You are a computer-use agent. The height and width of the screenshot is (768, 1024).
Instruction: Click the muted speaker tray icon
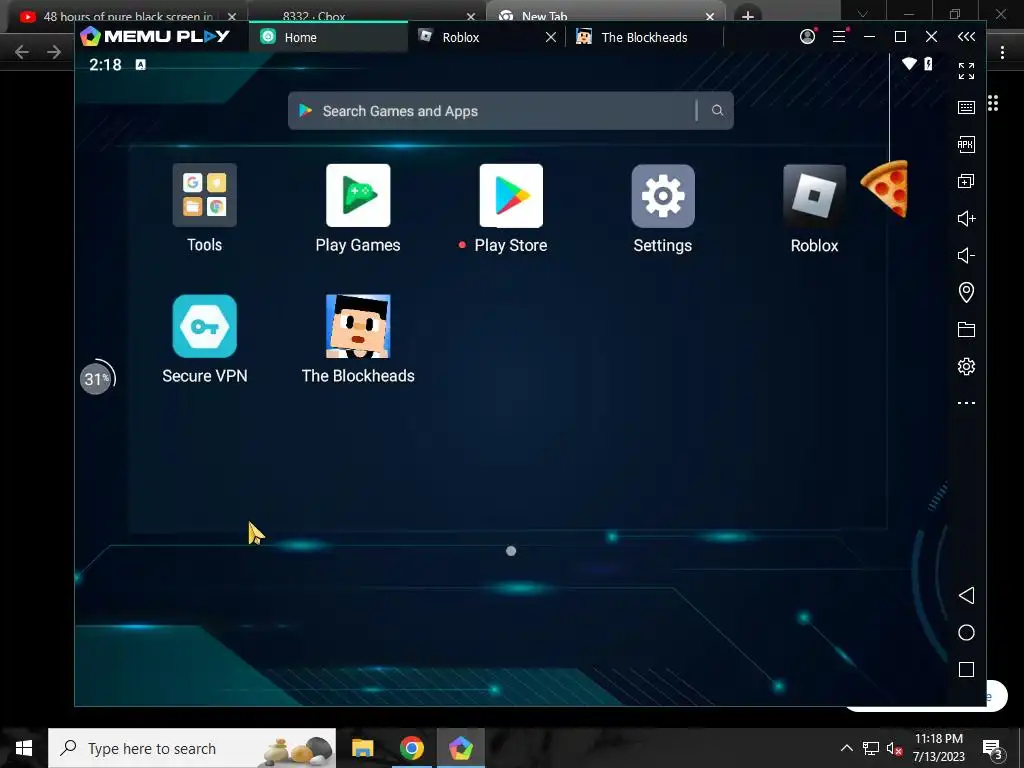point(894,748)
